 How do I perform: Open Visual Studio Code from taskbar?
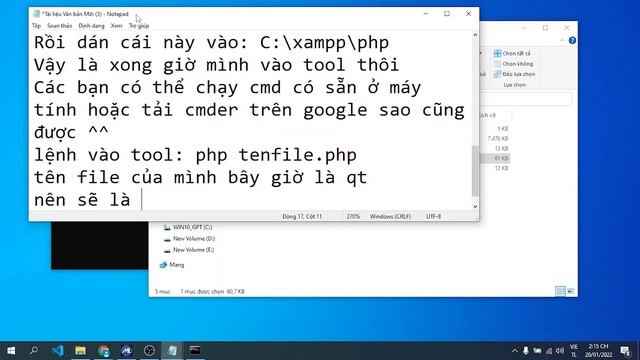click(x=58, y=351)
